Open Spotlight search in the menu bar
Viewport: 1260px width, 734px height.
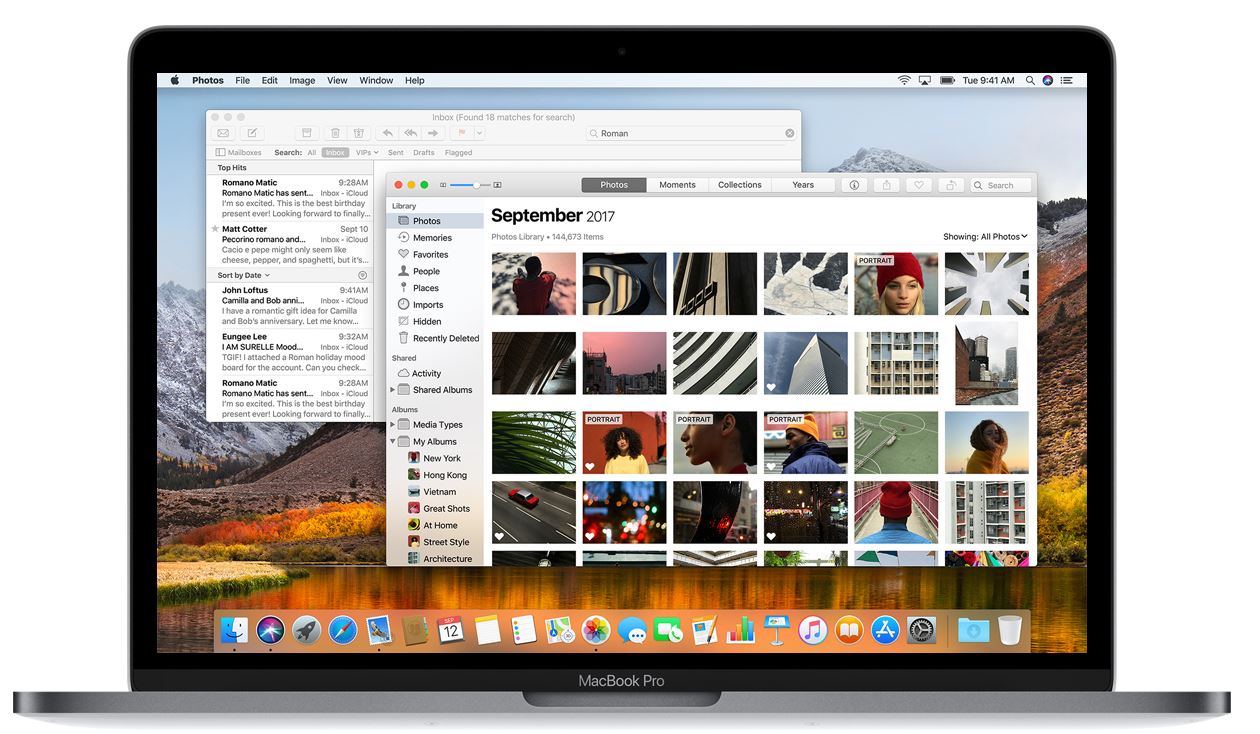[x=1029, y=80]
